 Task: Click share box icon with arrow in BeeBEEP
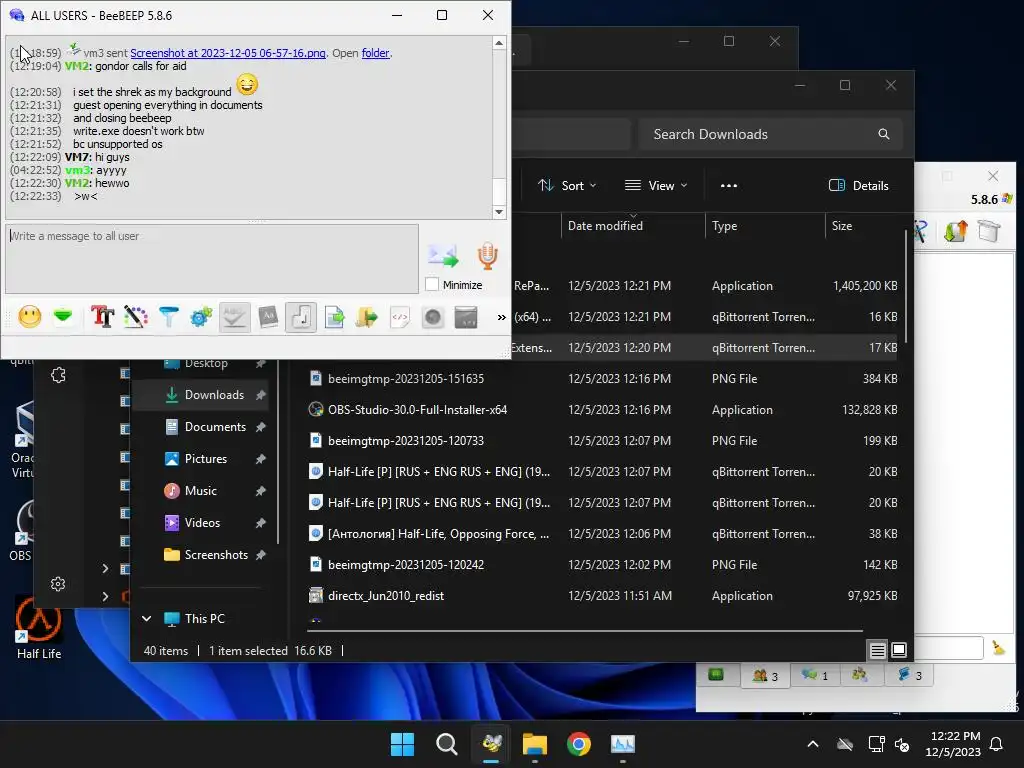(955, 231)
